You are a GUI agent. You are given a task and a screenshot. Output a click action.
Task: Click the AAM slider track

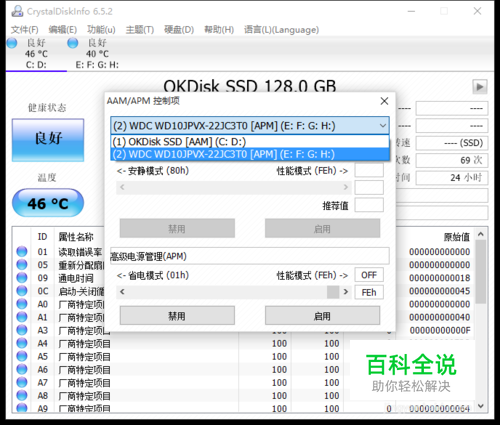pos(234,187)
